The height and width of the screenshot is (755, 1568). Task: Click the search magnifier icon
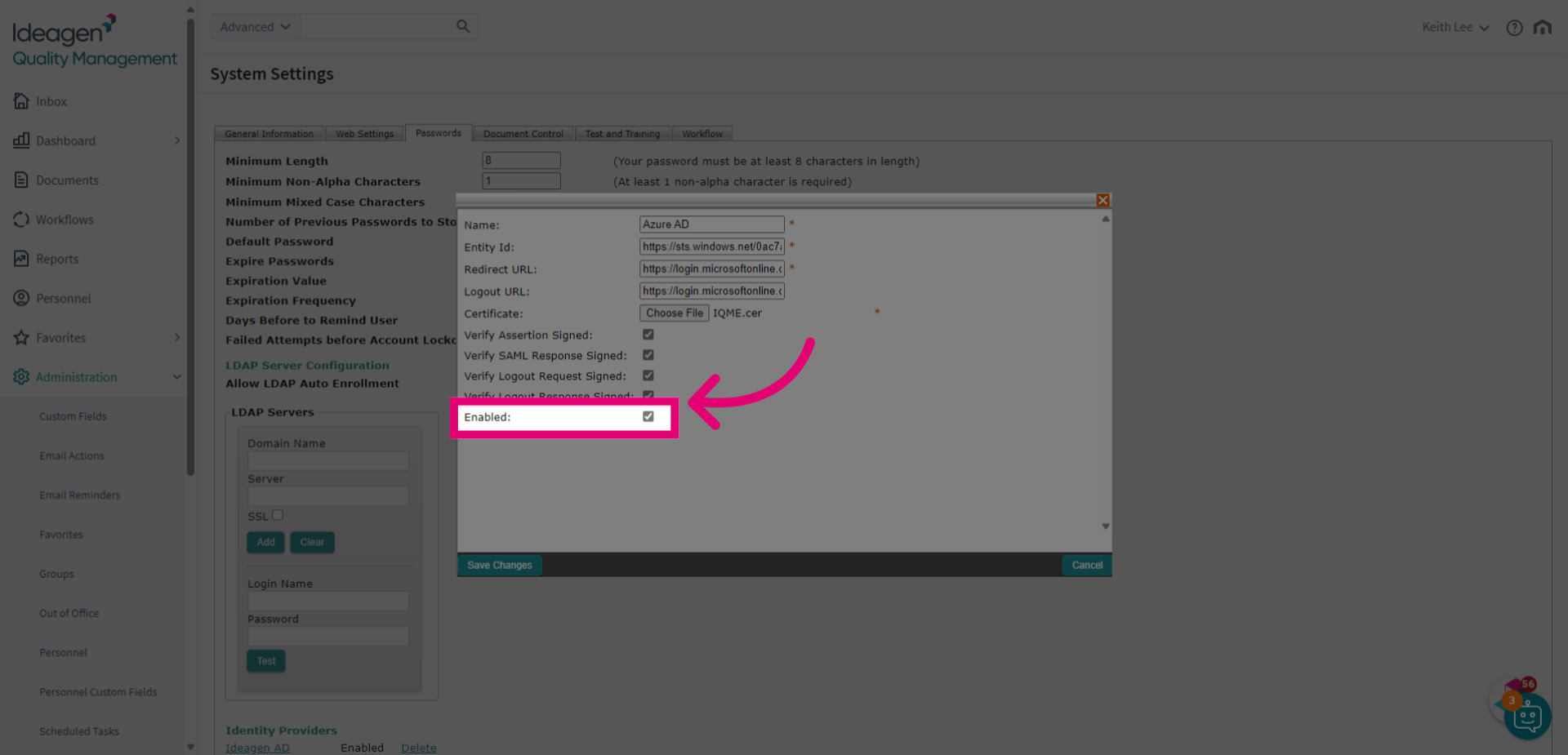[462, 26]
